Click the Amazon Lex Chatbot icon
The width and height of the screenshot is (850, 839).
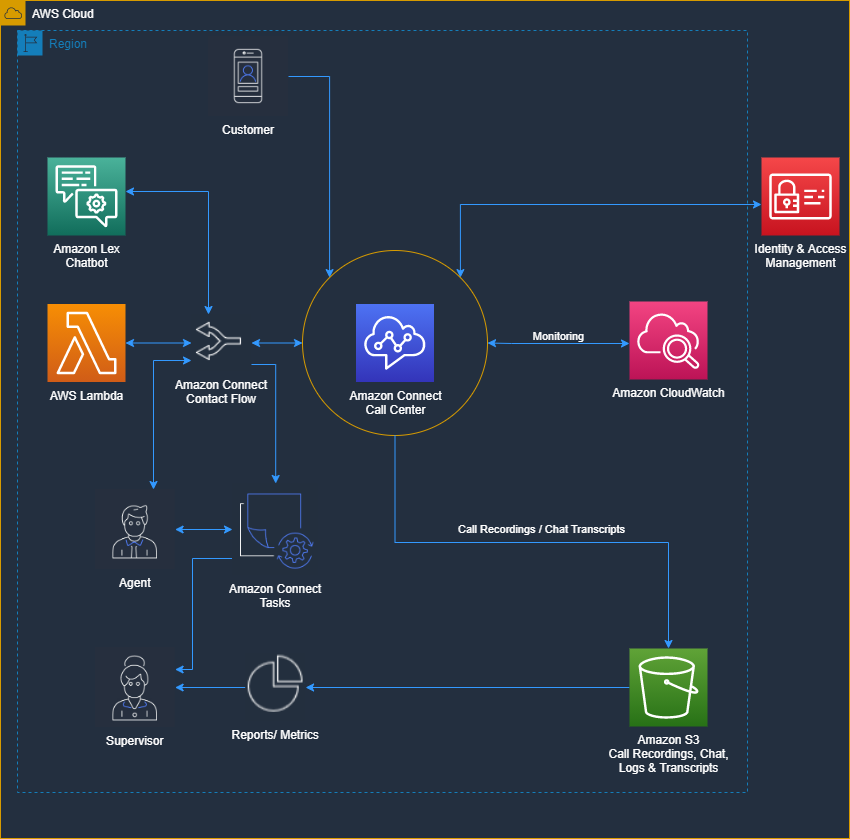point(86,196)
